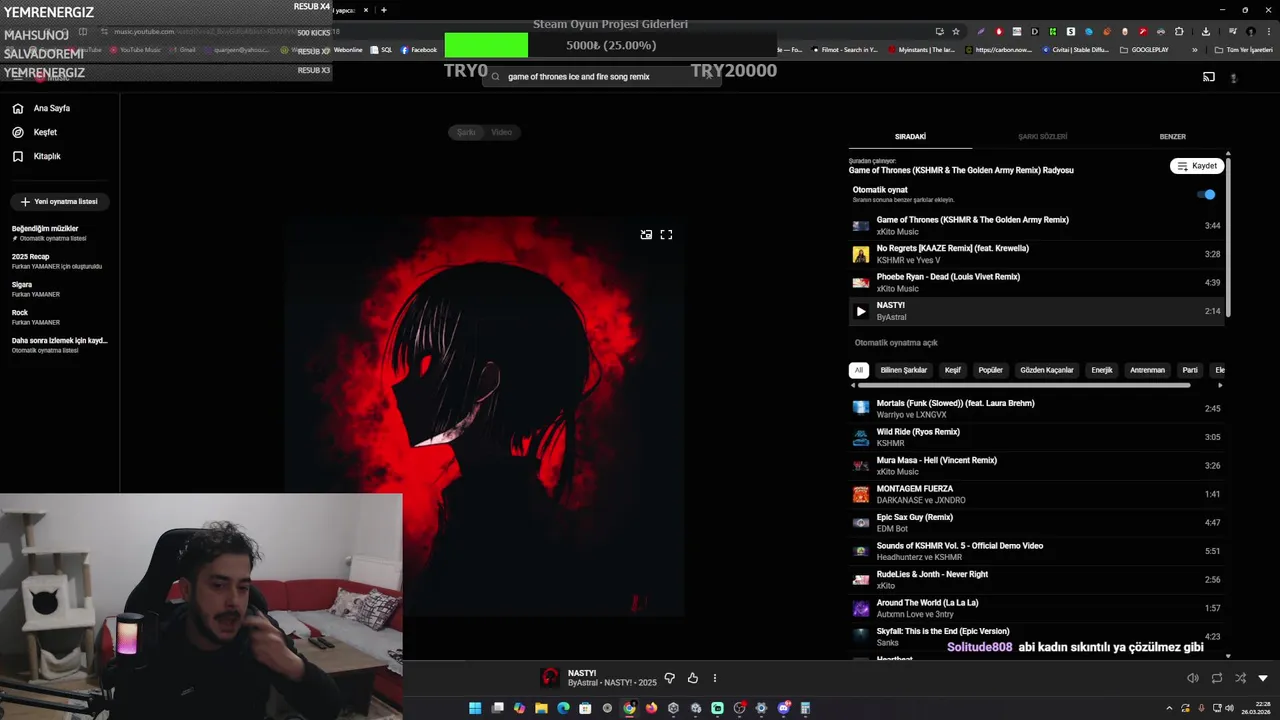Viewport: 1280px width, 720px height.
Task: Select Popüler filter chip
Action: click(990, 370)
